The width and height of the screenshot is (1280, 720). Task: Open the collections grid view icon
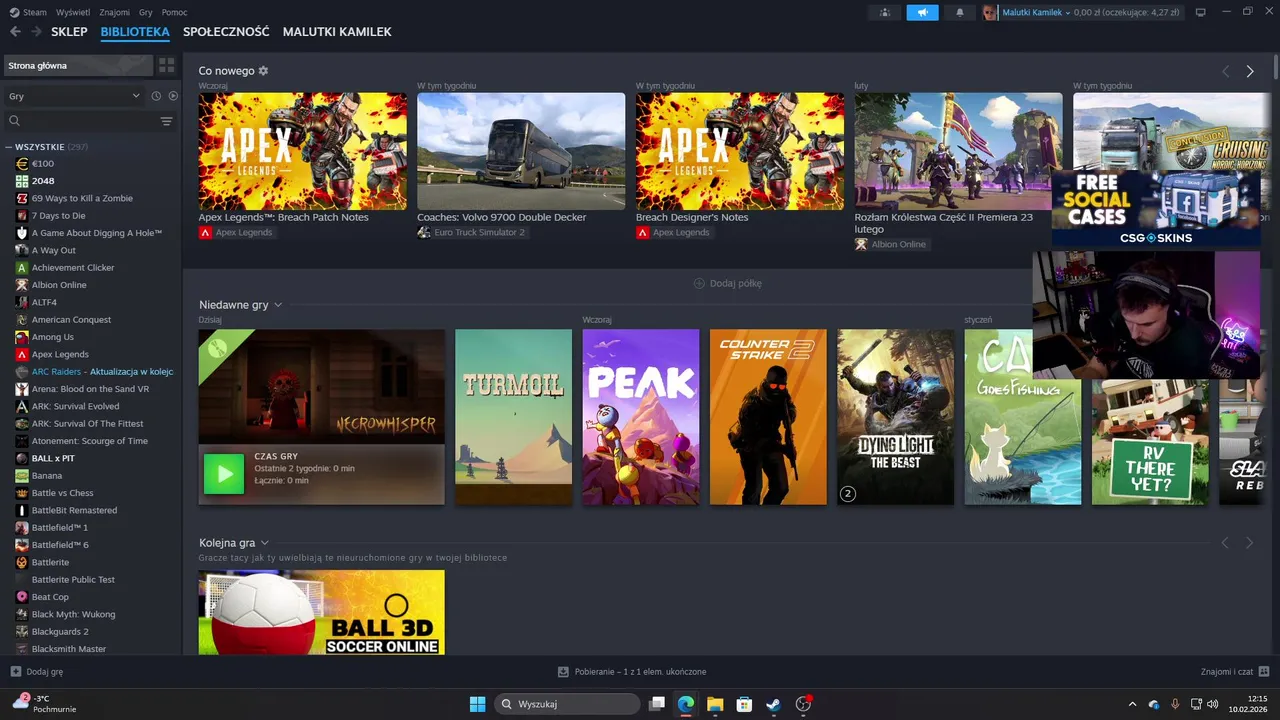point(166,65)
